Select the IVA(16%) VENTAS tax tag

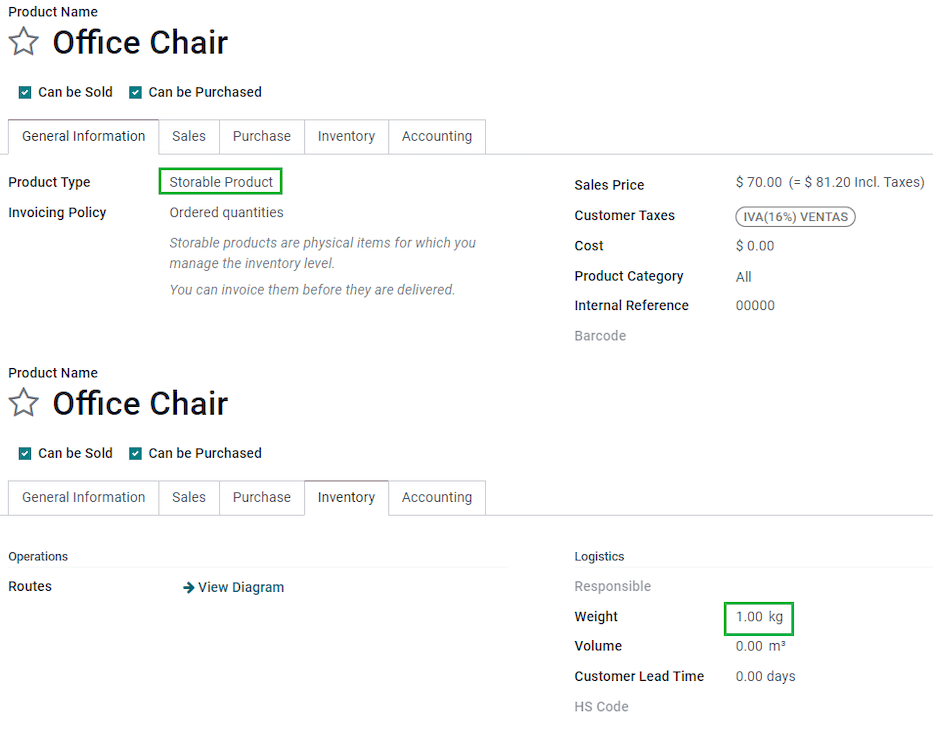click(x=795, y=216)
